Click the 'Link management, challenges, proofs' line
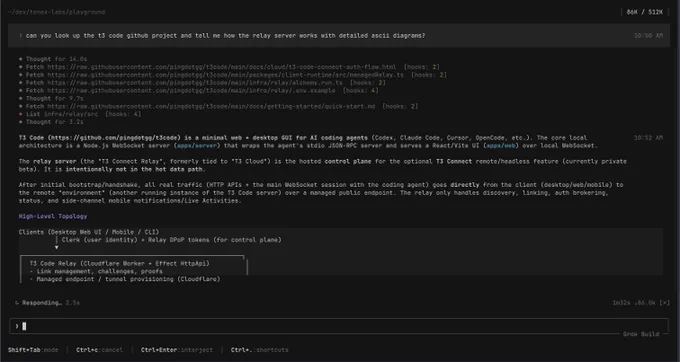Screen dimensions: 680x362 click(x=96, y=271)
